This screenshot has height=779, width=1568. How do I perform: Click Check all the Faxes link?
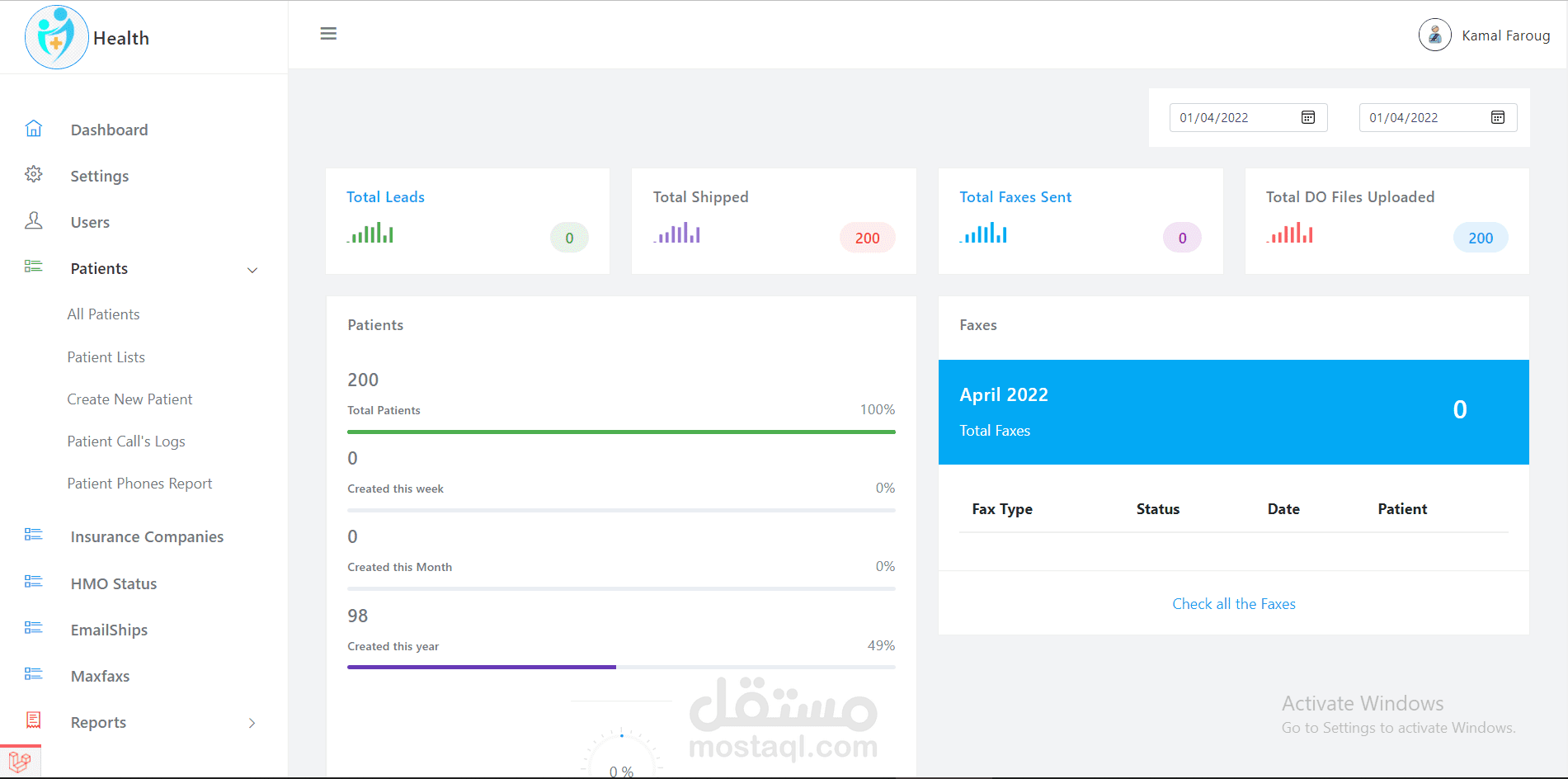[1234, 604]
